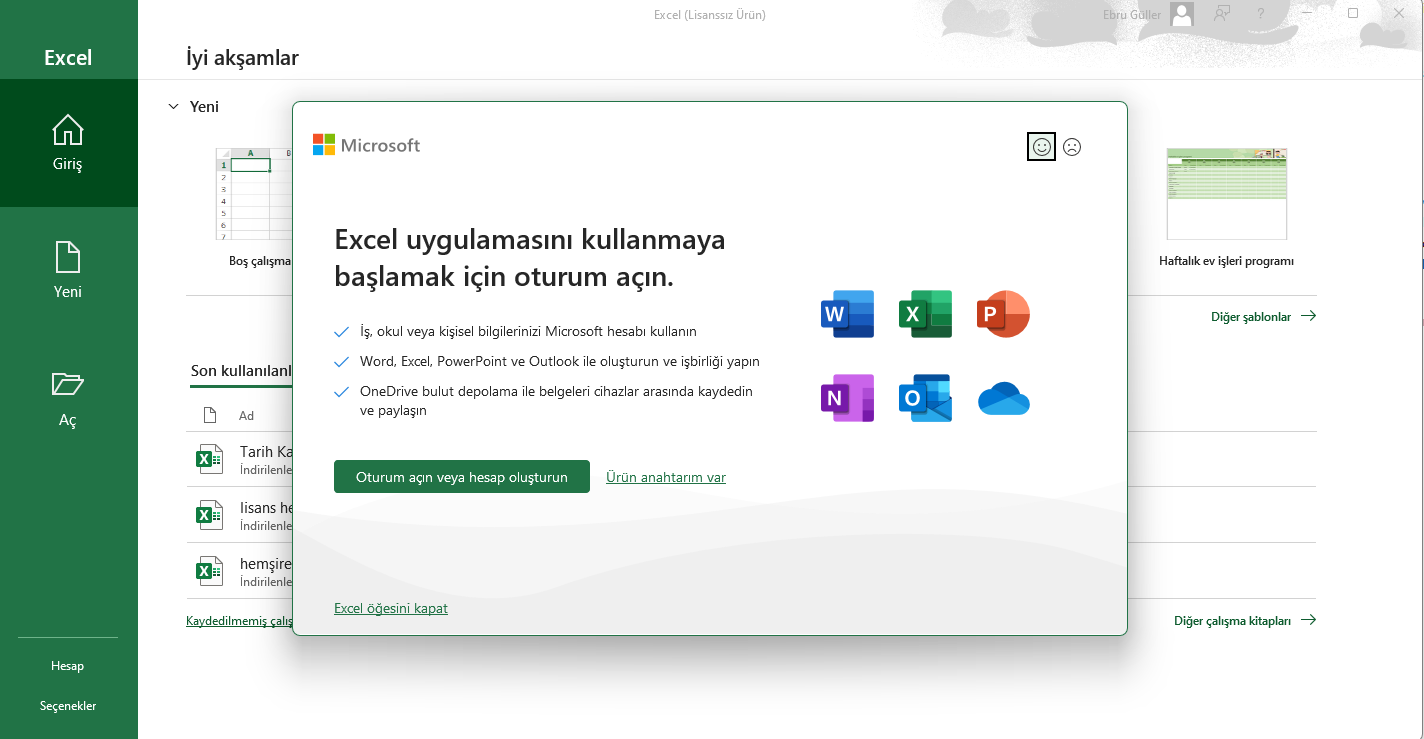Screen dimensions: 1424x739
Task: Open Haftalık ev işleri programı template thumbnail
Action: 1227,194
